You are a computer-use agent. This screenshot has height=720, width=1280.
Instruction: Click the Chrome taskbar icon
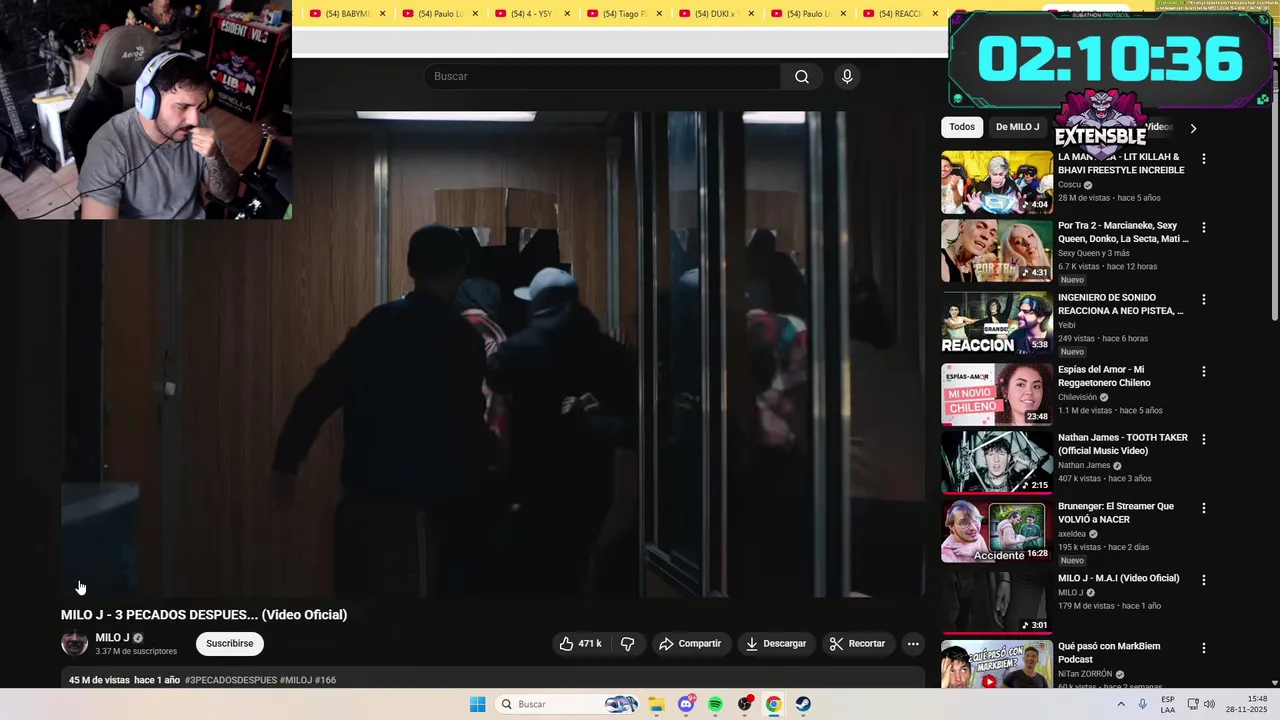tap(774, 704)
